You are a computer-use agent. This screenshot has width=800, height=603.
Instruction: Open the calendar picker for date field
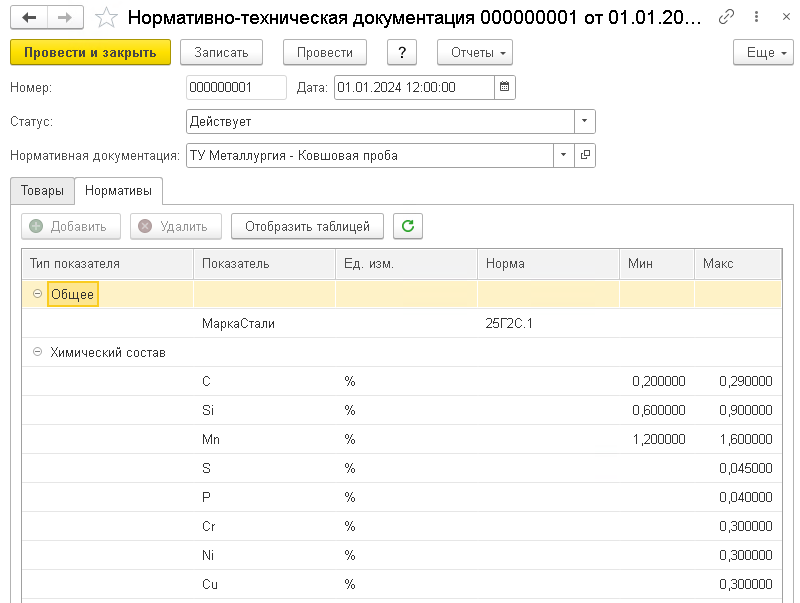click(x=505, y=87)
